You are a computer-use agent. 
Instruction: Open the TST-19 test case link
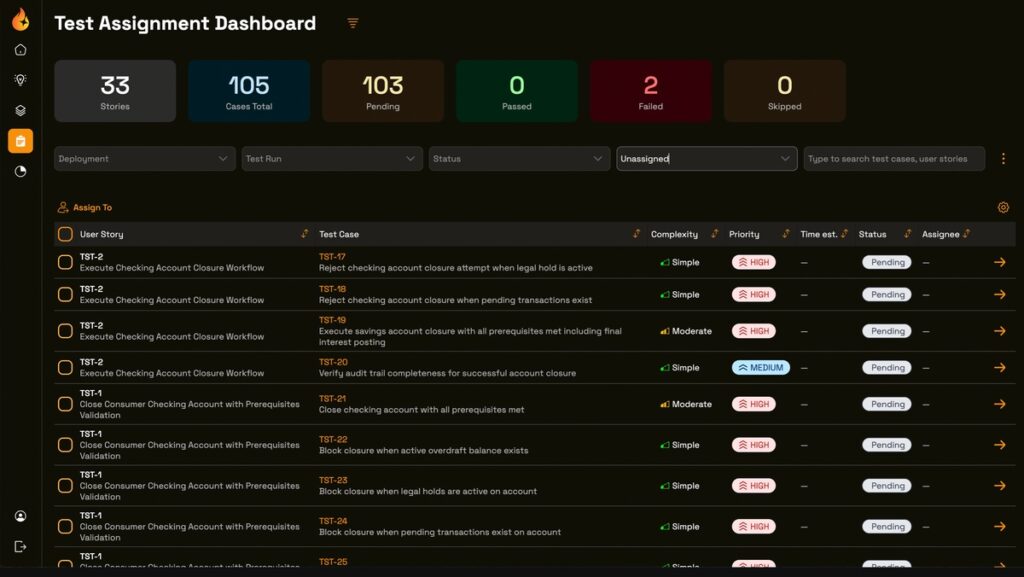coord(333,320)
